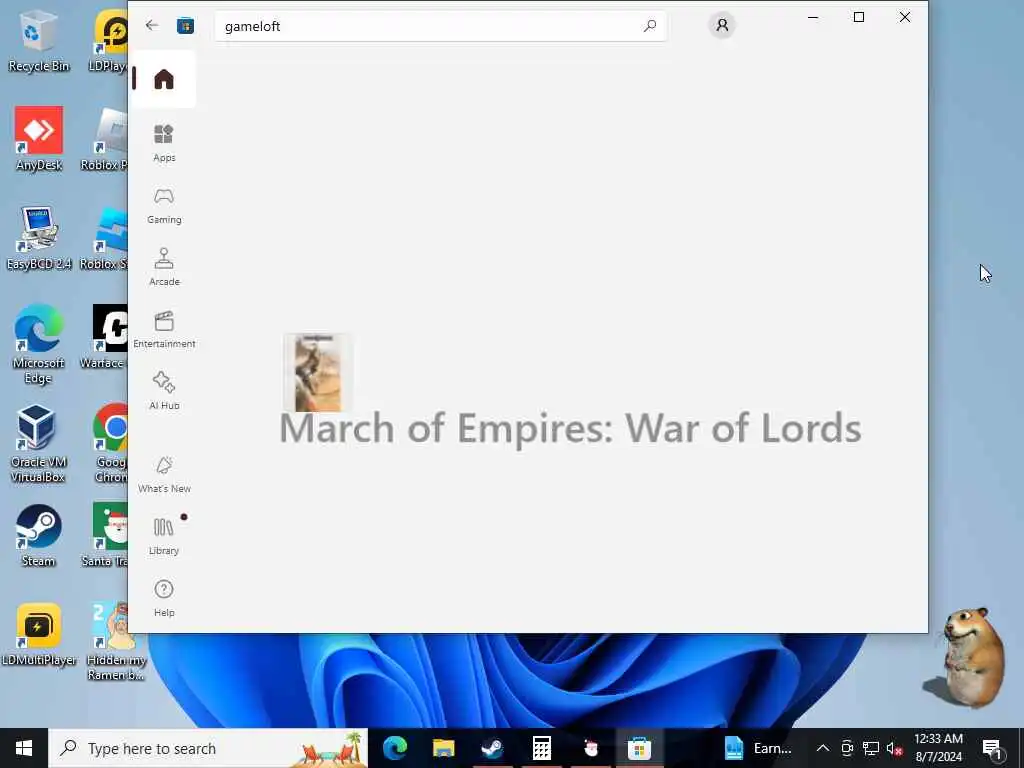Select Google Chrome desktop shortcut
Image resolution: width=1024 pixels, height=768 pixels.
tap(111, 443)
